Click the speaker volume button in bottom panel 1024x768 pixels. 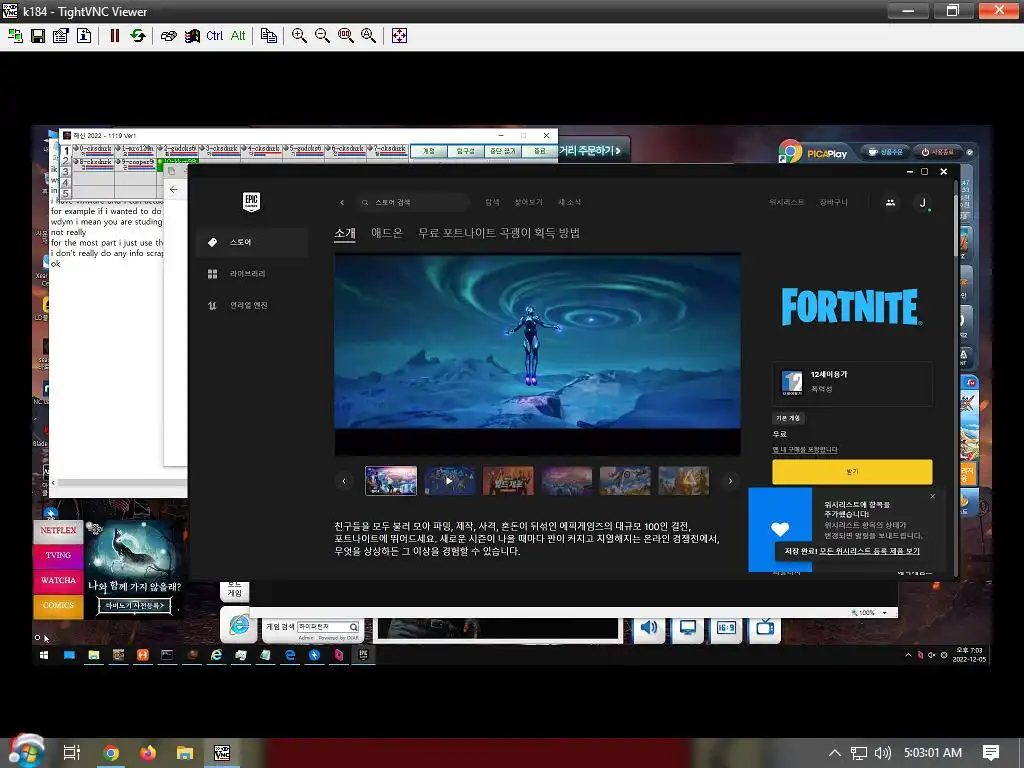click(x=649, y=628)
